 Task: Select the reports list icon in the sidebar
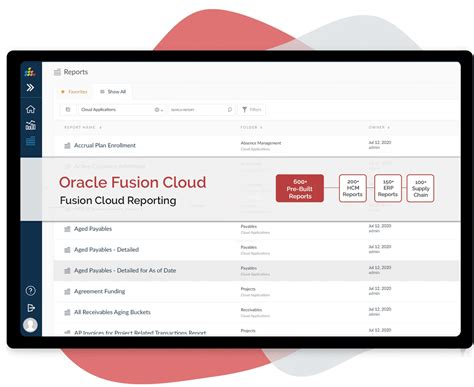tap(30, 141)
